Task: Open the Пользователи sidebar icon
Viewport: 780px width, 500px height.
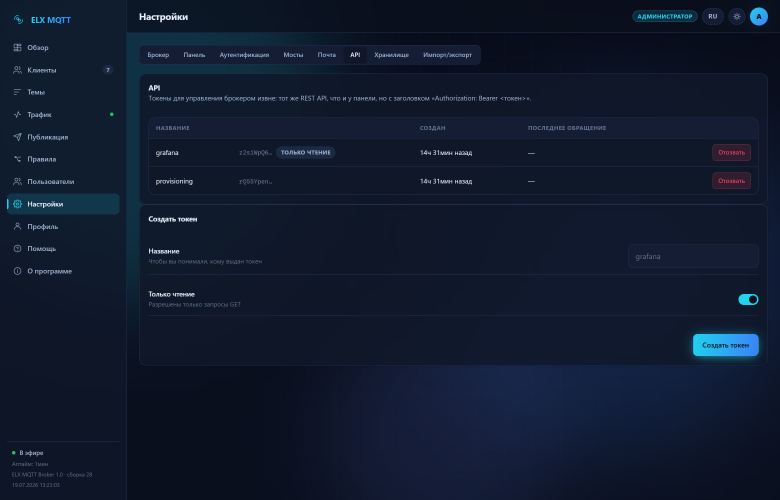Action: pyautogui.click(x=17, y=182)
